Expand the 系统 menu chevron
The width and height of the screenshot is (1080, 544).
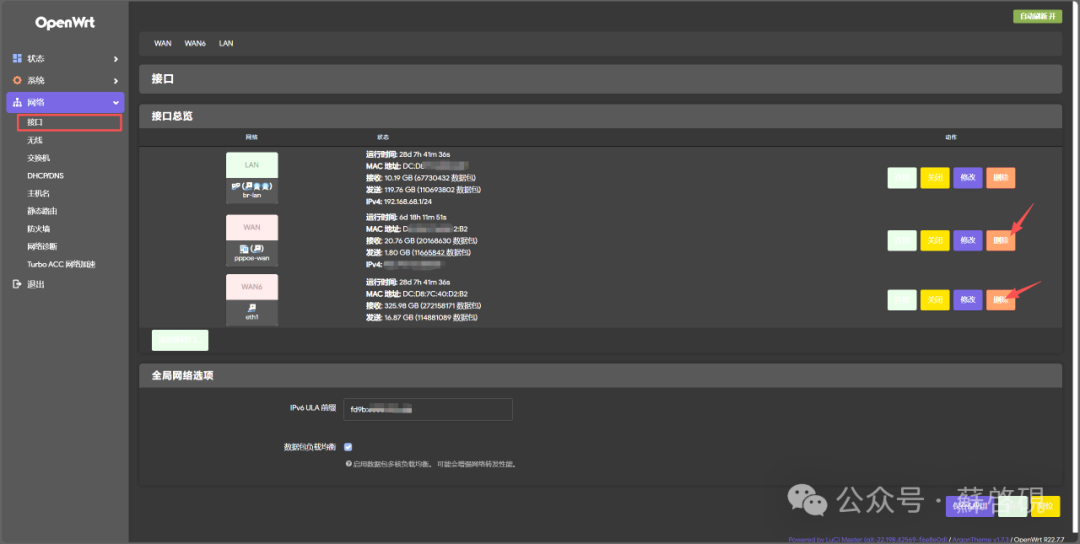(116, 81)
